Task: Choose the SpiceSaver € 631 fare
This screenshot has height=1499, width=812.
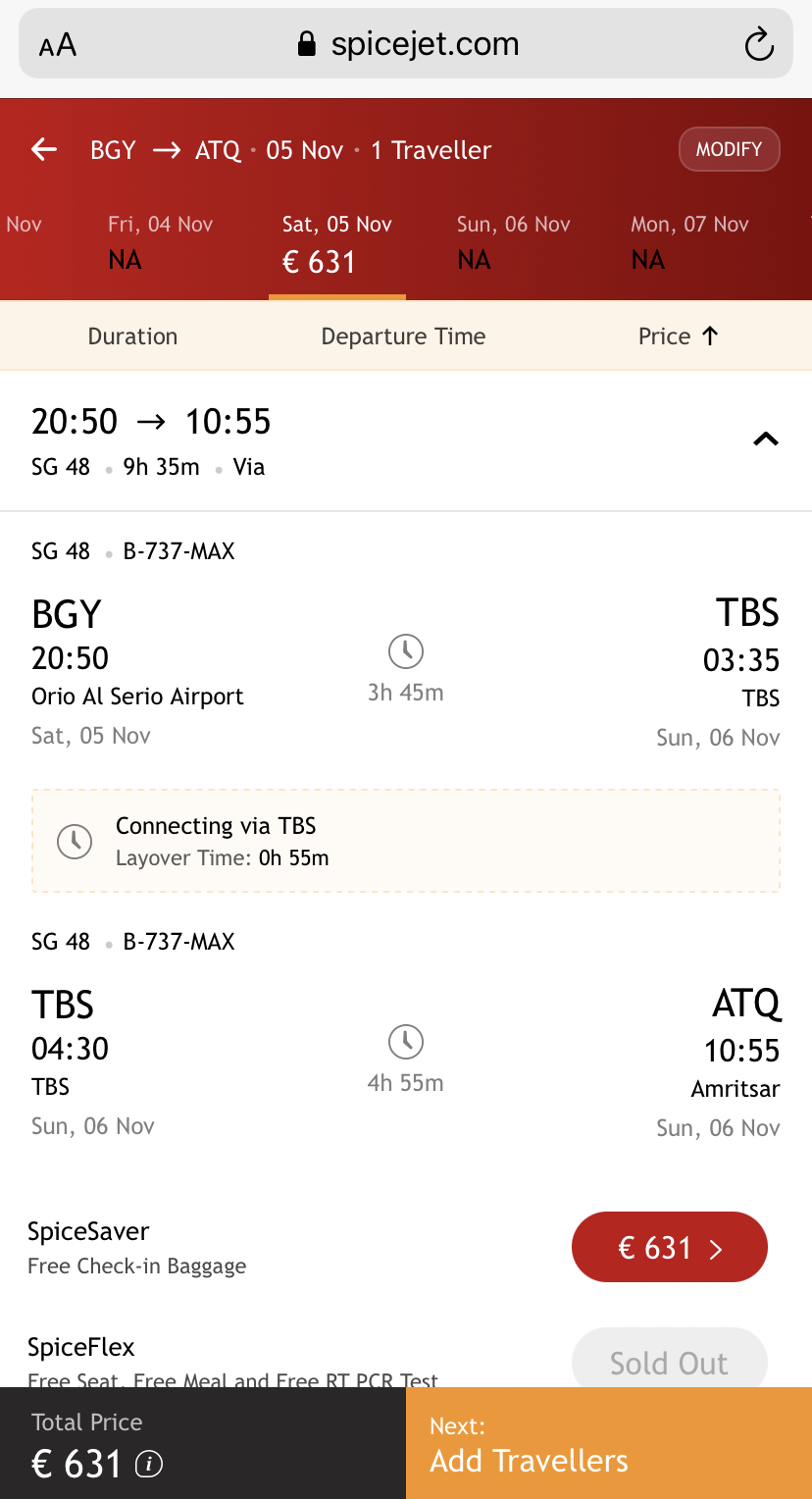Action: point(669,1247)
